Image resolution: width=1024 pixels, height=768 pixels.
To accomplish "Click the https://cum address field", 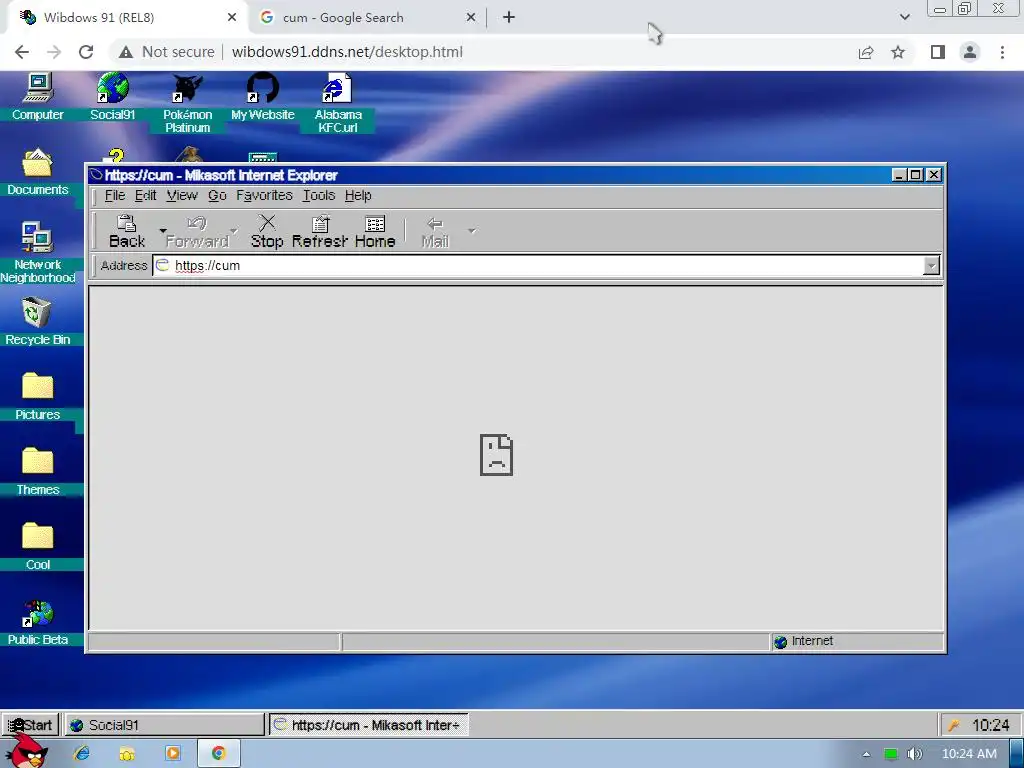I will tap(538, 265).
